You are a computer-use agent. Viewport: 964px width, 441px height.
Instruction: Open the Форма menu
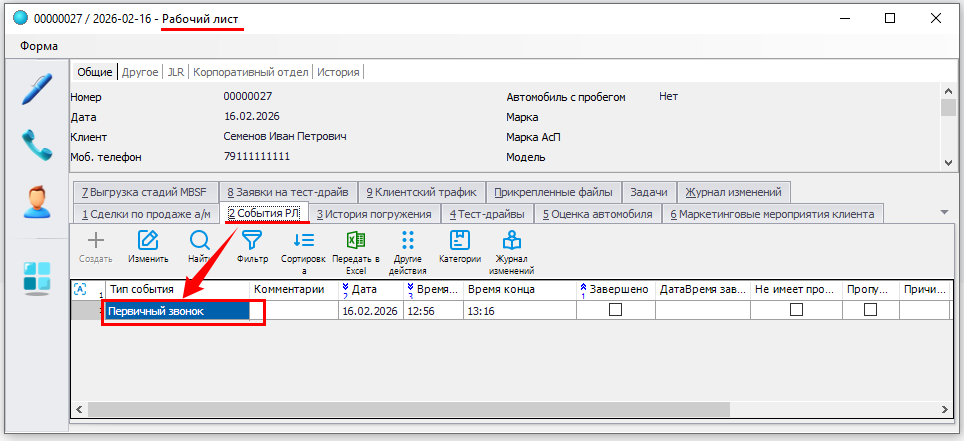[39, 46]
